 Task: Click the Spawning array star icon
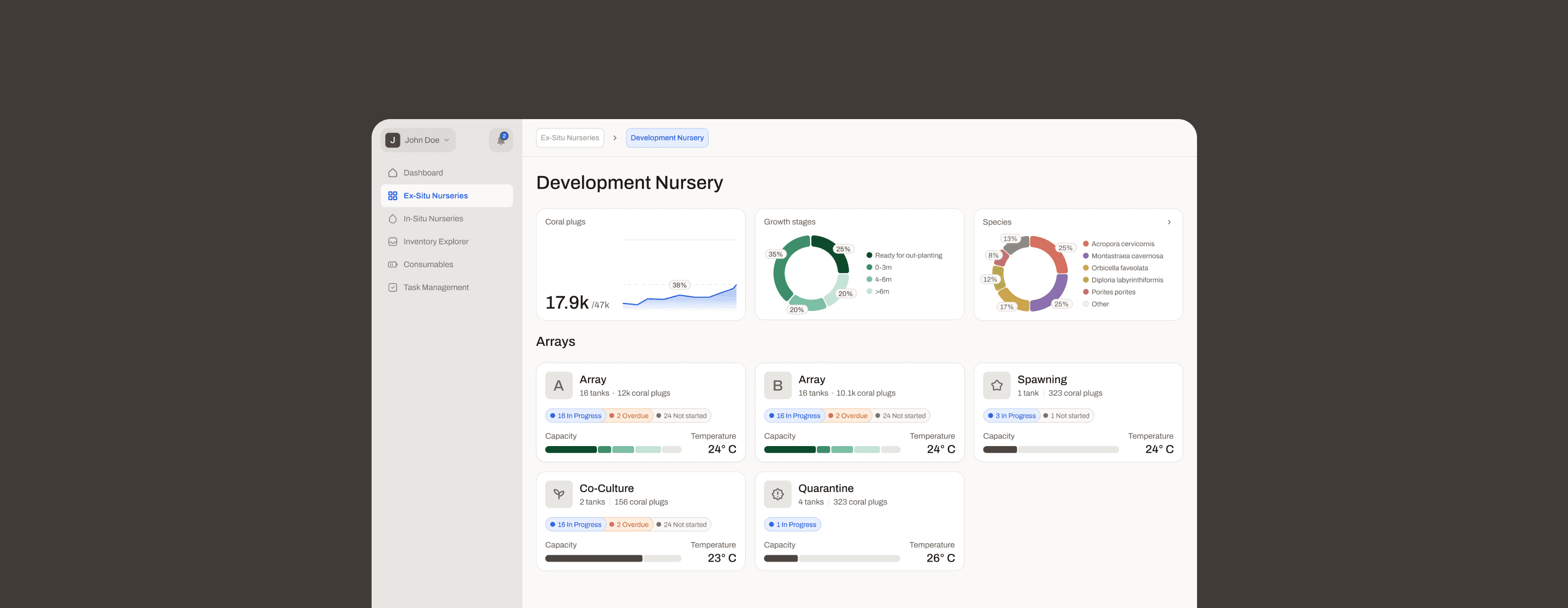point(996,385)
